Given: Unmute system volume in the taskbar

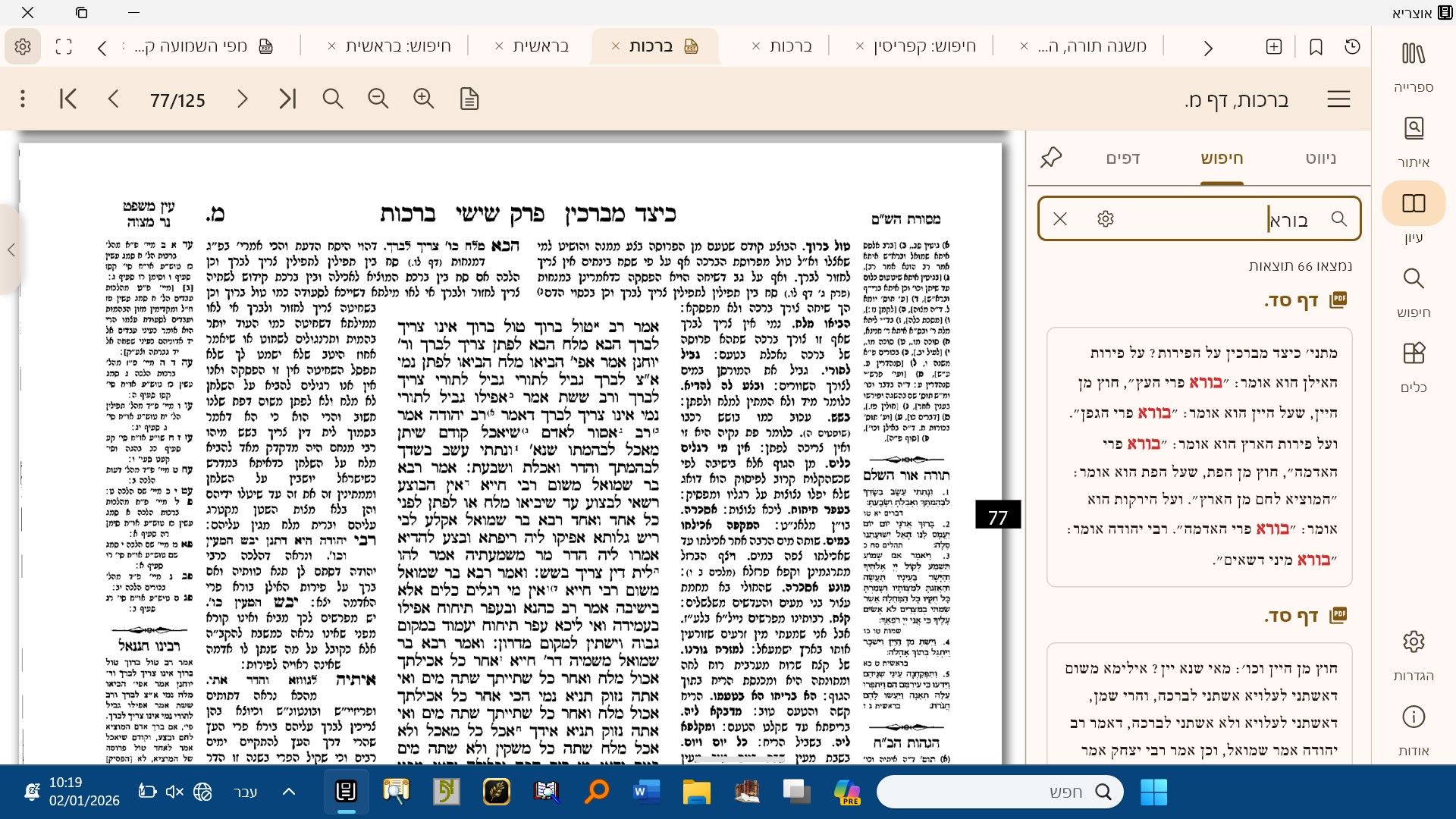Looking at the screenshot, I should click(175, 791).
